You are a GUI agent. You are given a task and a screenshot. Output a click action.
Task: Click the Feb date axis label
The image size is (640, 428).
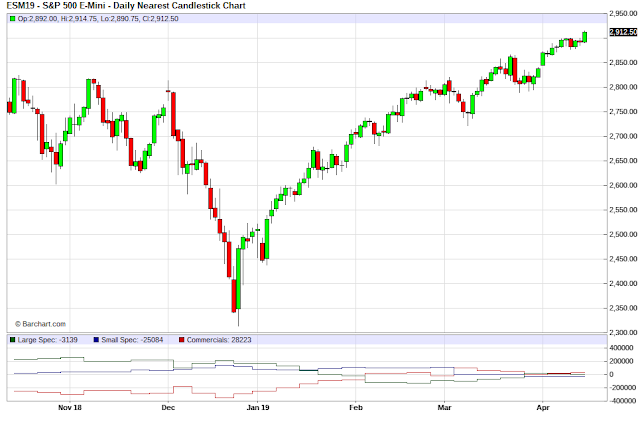point(356,407)
